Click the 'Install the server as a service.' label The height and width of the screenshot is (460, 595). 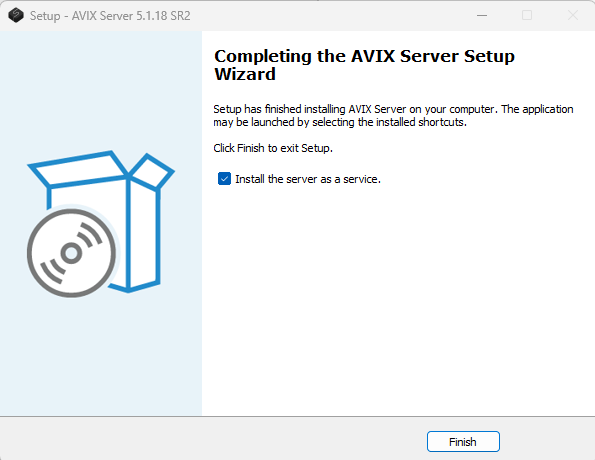308,179
